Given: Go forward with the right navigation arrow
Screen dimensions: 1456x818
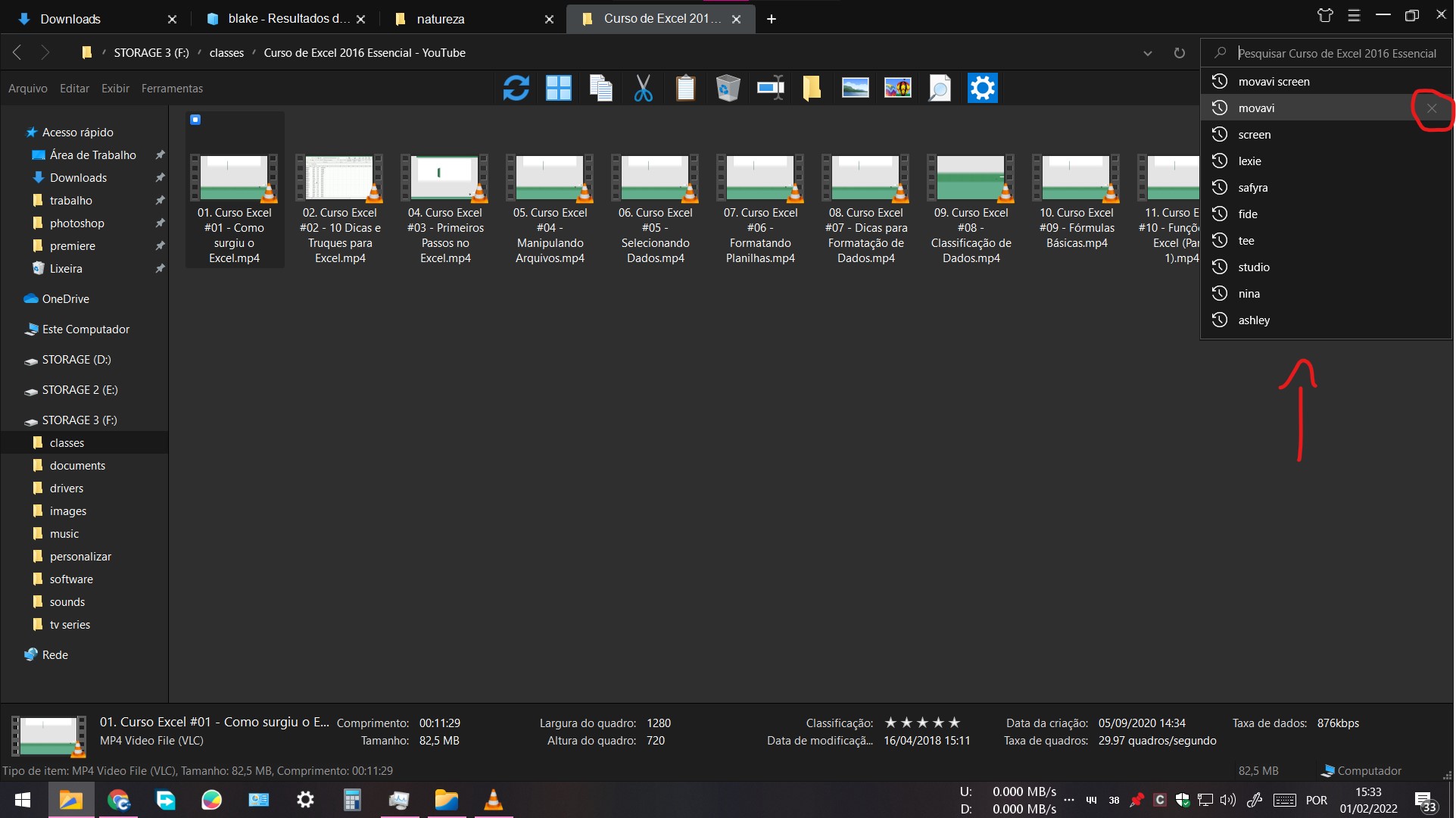Looking at the screenshot, I should tap(45, 52).
